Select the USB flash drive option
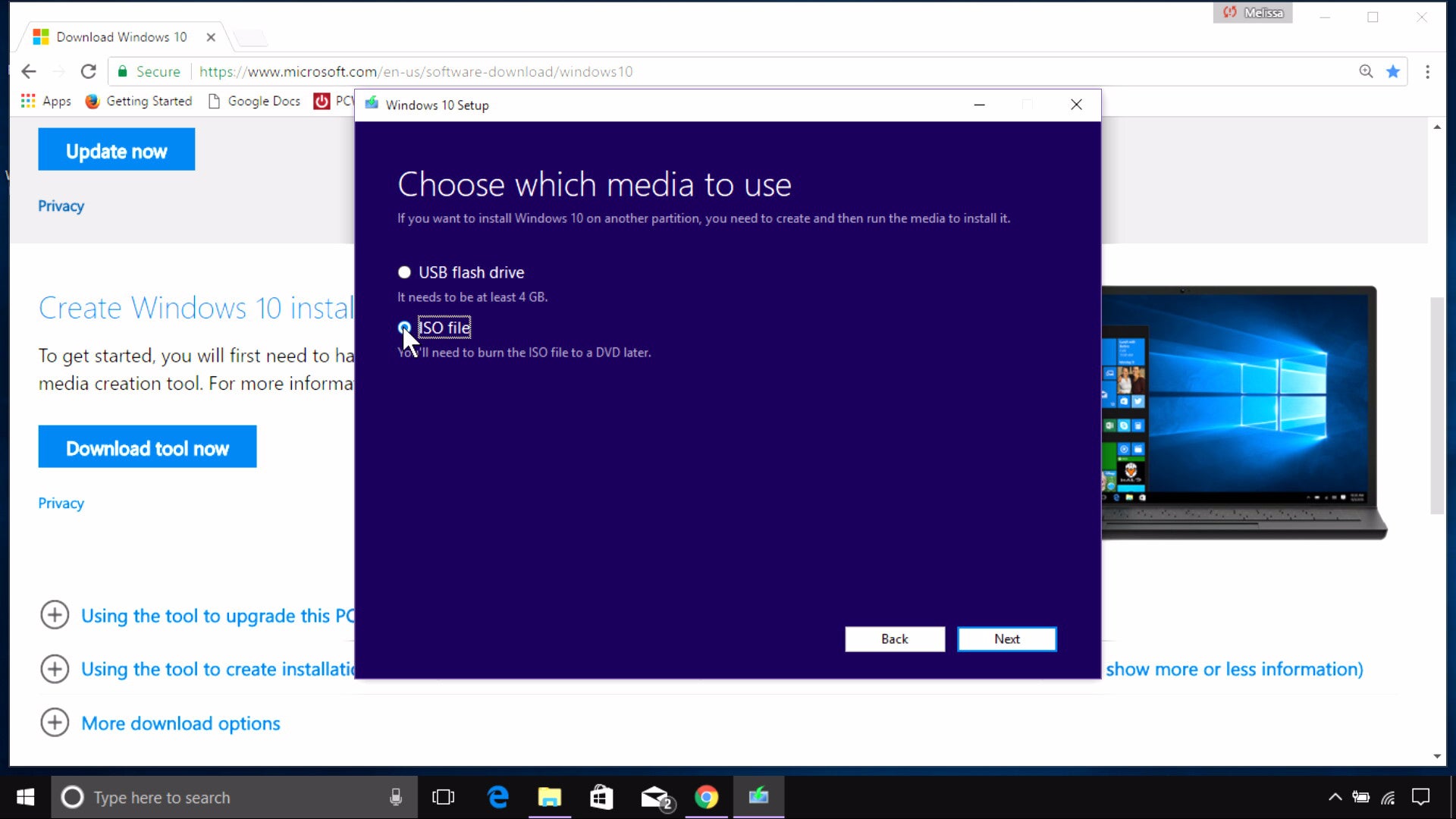The width and height of the screenshot is (1456, 819). coord(404,272)
